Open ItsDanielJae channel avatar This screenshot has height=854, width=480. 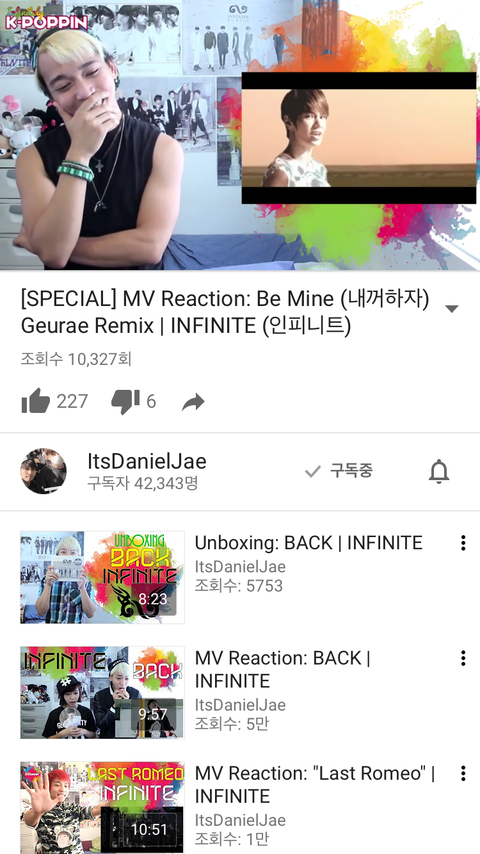pyautogui.click(x=44, y=471)
